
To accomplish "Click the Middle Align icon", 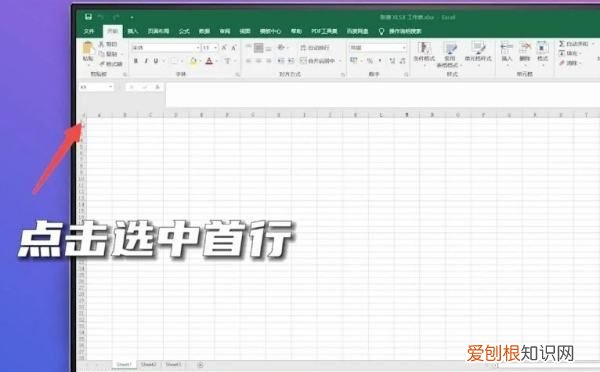I will 259,47.
